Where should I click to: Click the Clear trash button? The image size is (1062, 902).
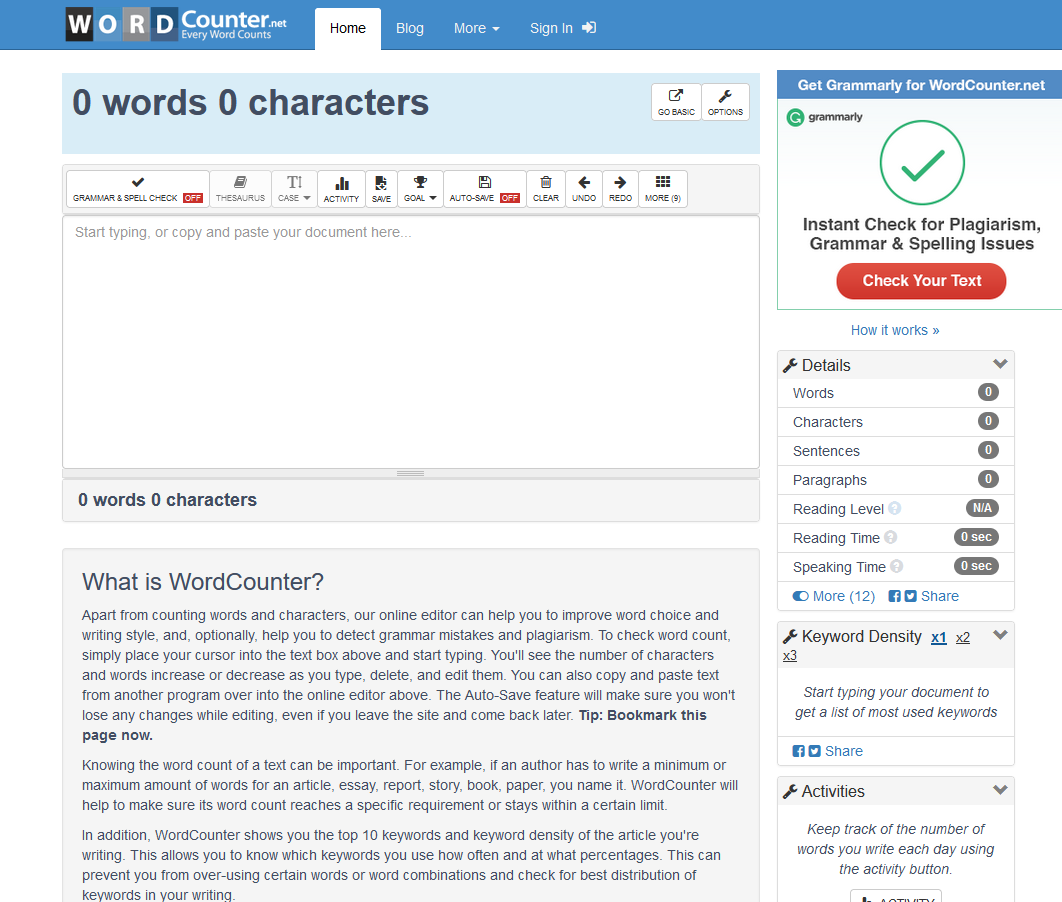[x=546, y=189]
